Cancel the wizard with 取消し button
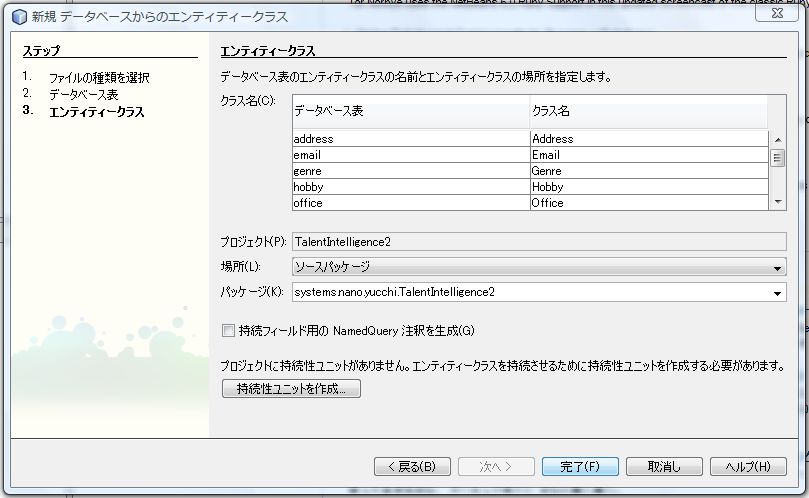This screenshot has width=809, height=498. (x=664, y=466)
